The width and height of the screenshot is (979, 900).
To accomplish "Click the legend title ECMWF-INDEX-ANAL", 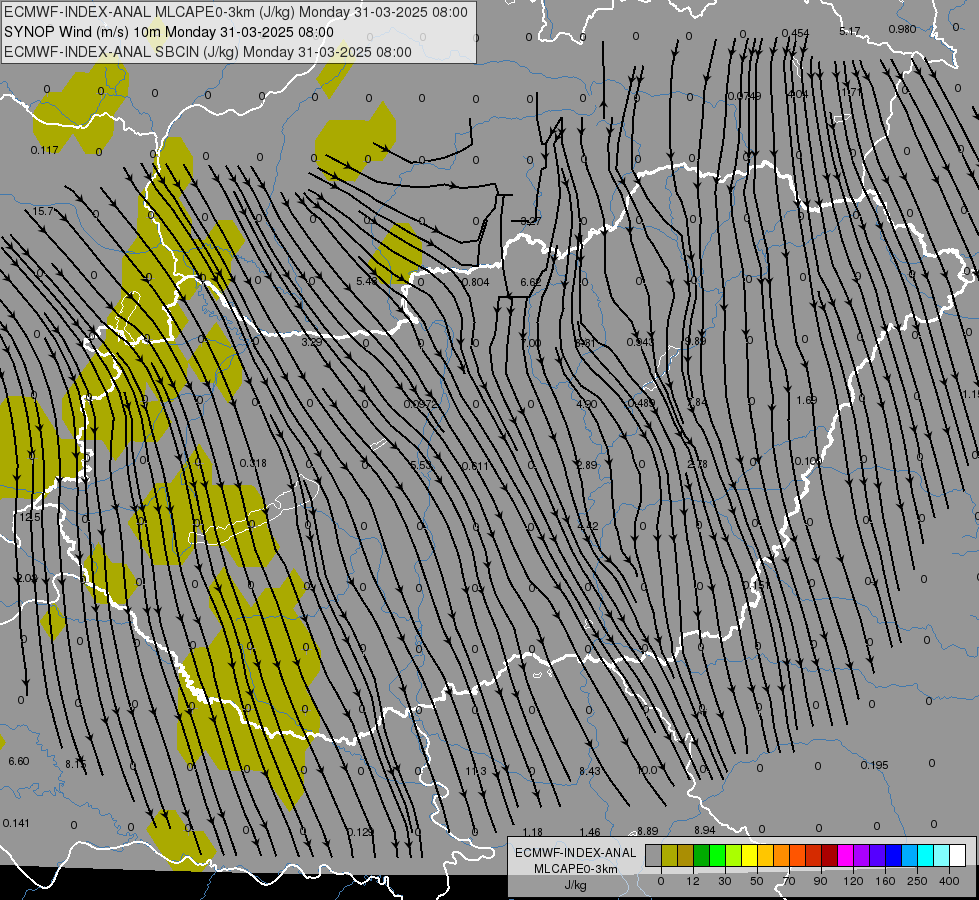I will tap(576, 853).
